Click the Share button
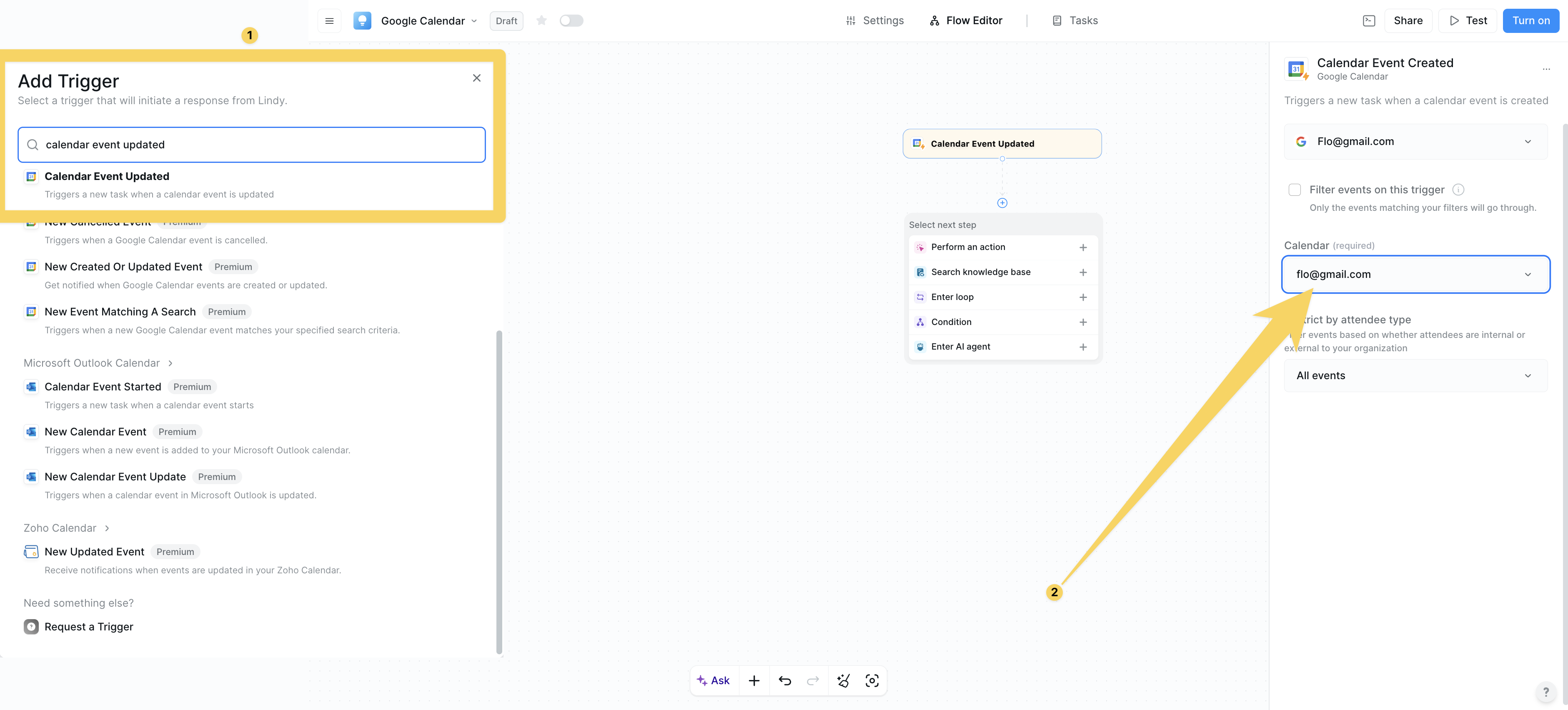1568x710 pixels. click(x=1408, y=21)
